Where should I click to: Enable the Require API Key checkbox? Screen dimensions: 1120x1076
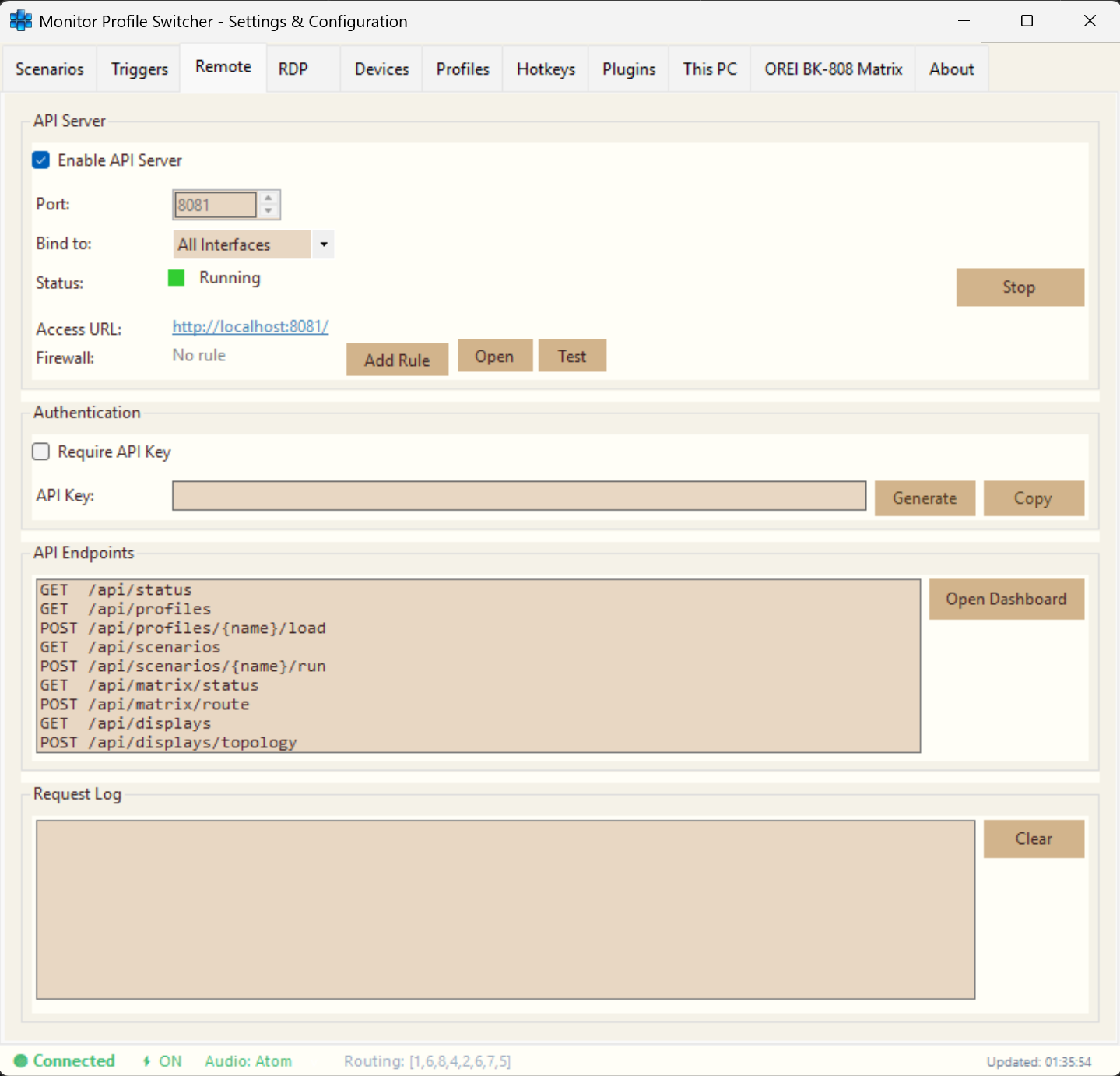(40, 452)
